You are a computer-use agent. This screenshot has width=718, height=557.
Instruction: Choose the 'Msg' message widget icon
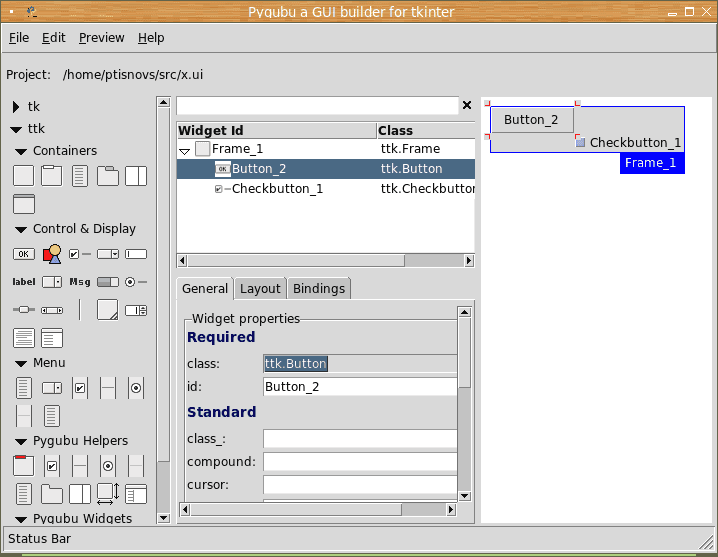click(x=80, y=282)
